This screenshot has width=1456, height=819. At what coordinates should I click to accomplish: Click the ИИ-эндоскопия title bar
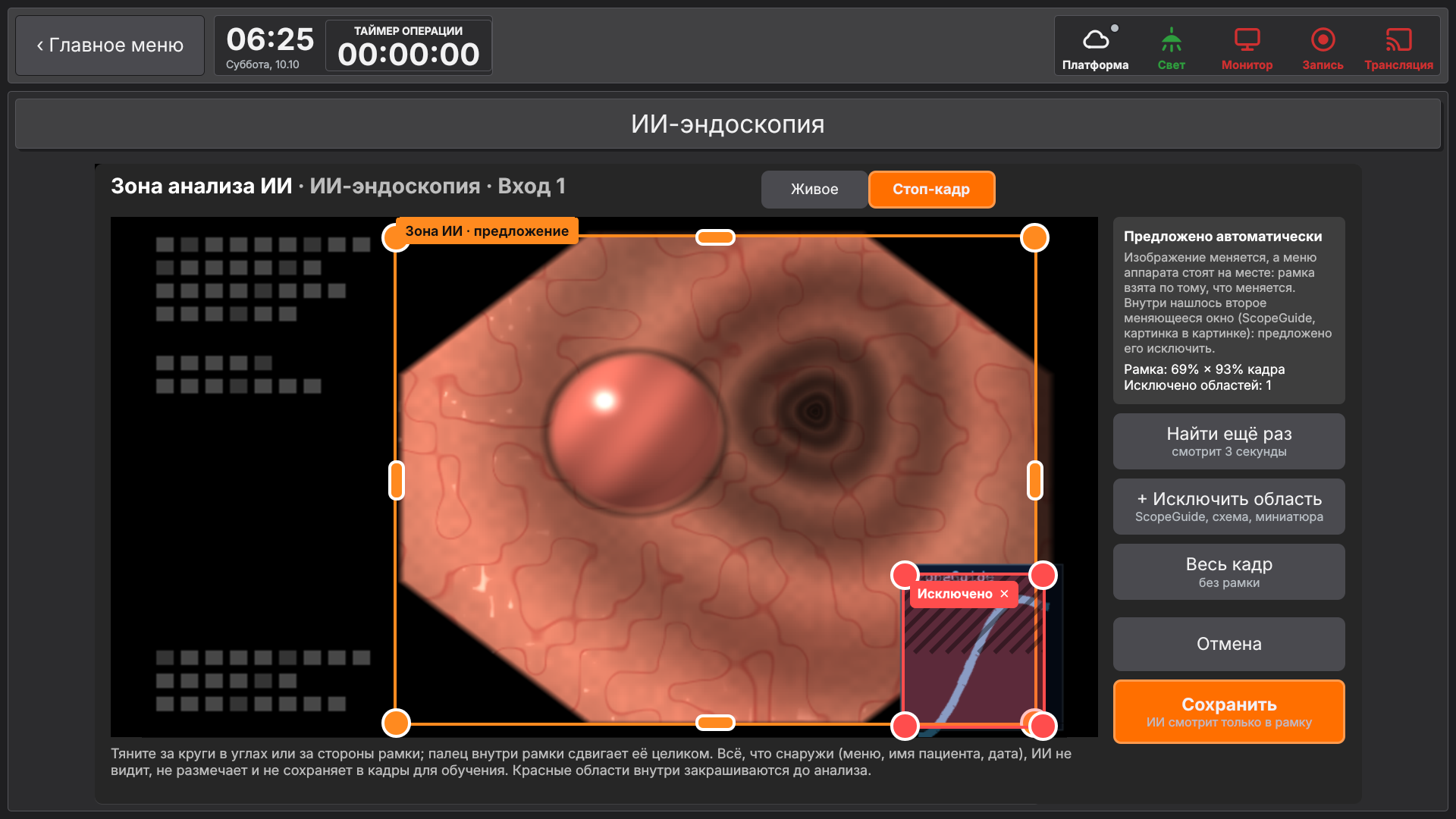pos(728,124)
